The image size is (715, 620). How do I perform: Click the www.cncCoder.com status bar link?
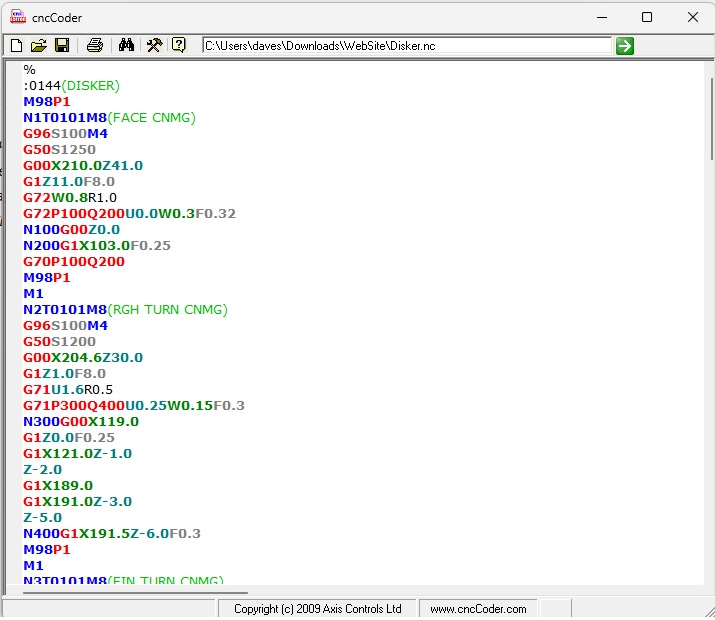[x=478, y=608]
